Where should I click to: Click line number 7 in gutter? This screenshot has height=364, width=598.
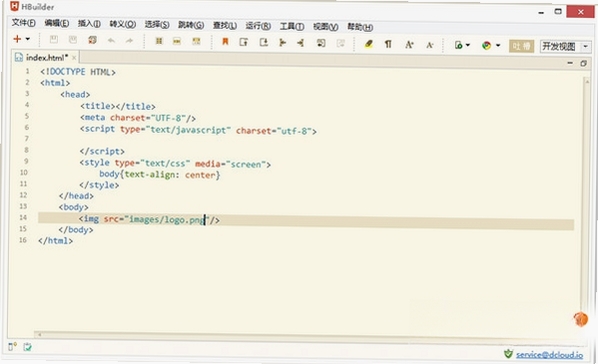27,139
